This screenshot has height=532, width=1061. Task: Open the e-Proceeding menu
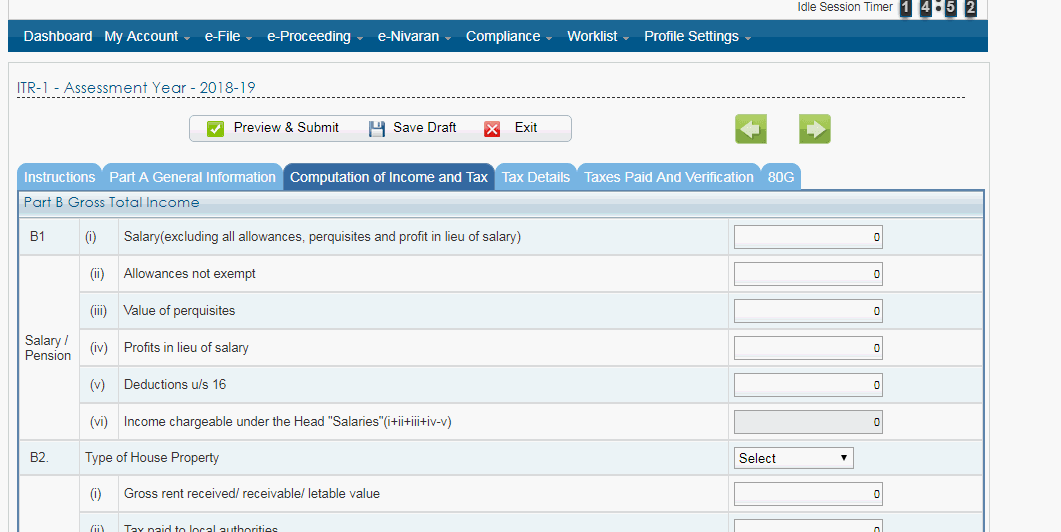click(x=315, y=37)
